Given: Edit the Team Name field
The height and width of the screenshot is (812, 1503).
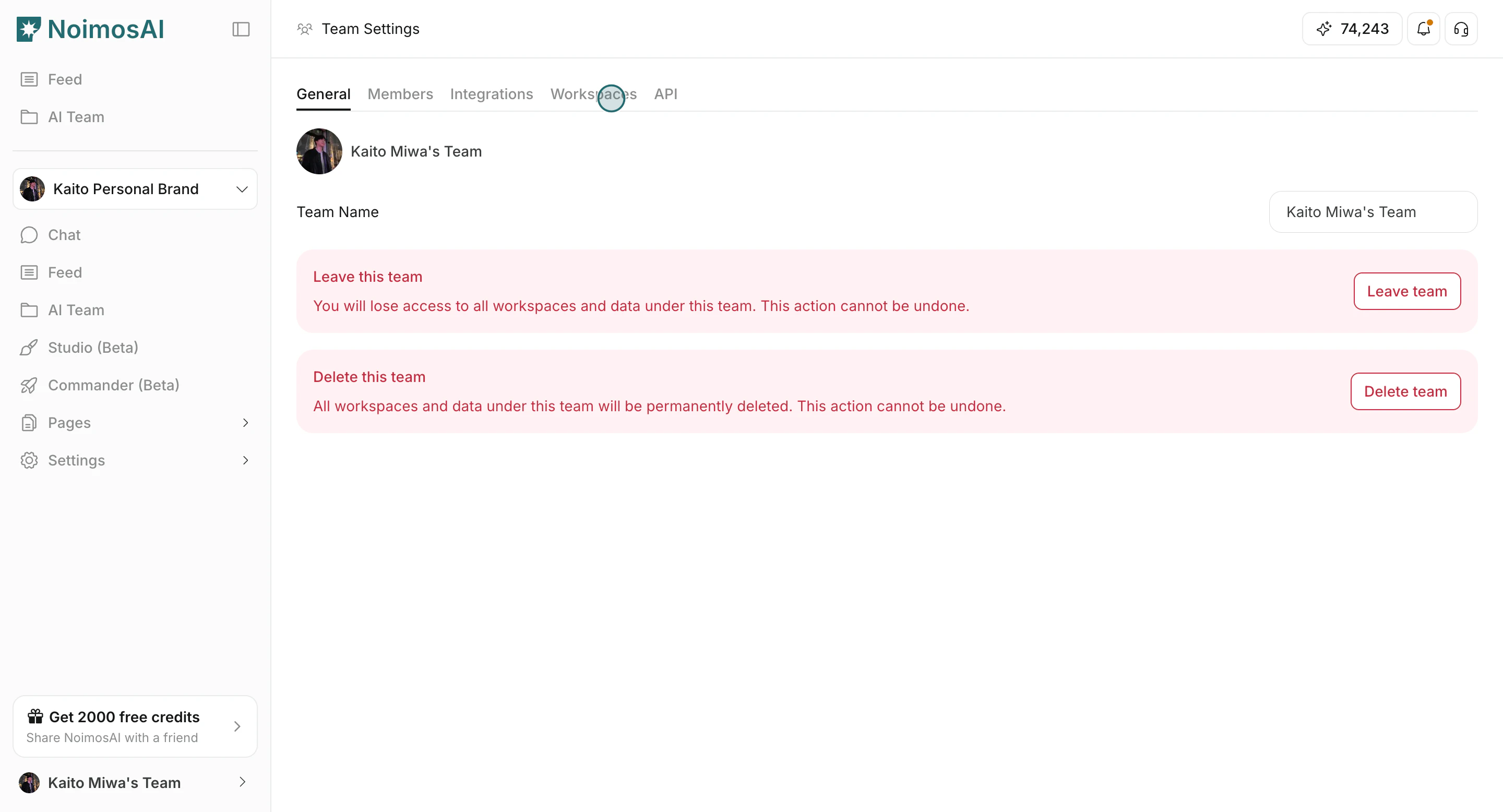Looking at the screenshot, I should click(1373, 211).
